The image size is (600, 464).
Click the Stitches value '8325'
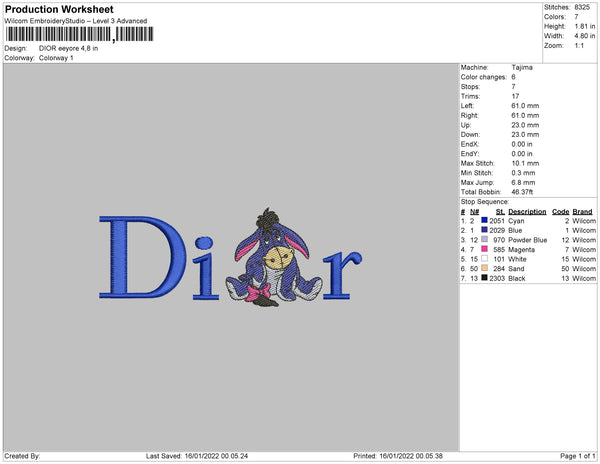(582, 7)
